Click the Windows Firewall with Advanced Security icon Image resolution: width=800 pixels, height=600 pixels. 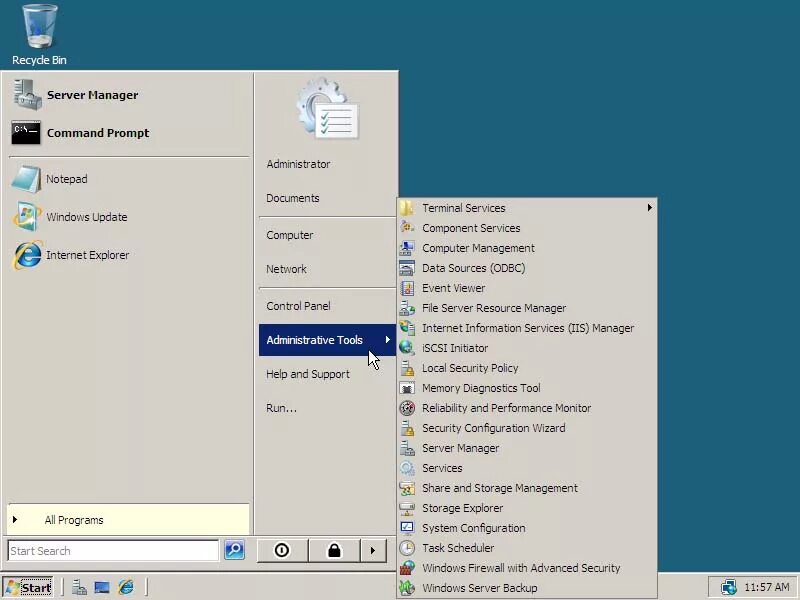tap(407, 568)
